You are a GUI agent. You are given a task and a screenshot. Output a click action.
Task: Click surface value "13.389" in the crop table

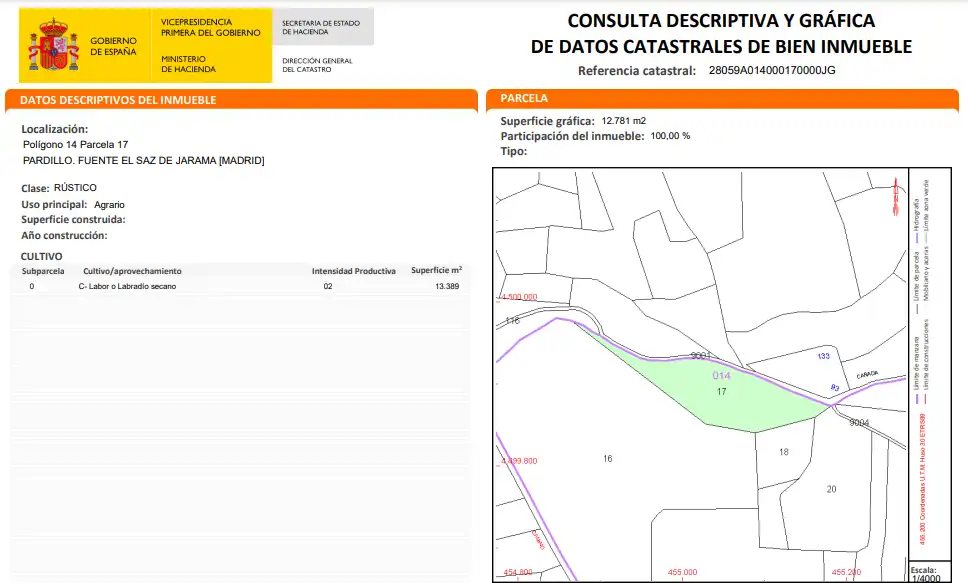point(447,287)
